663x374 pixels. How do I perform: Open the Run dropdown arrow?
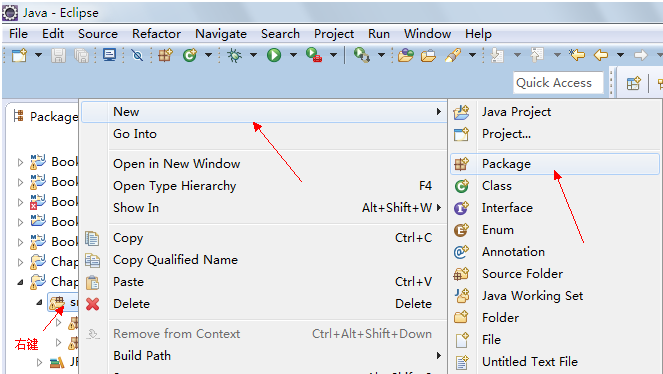(293, 55)
